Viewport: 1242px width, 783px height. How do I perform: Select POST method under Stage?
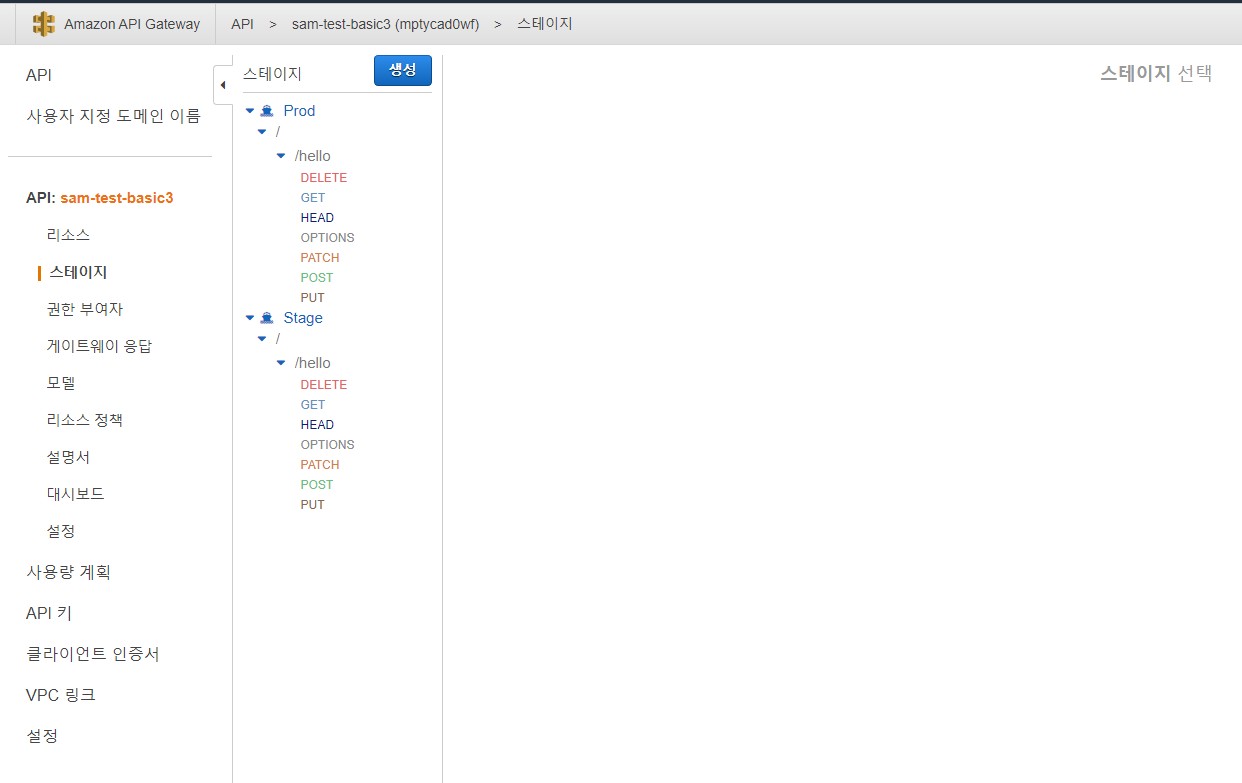pos(317,485)
